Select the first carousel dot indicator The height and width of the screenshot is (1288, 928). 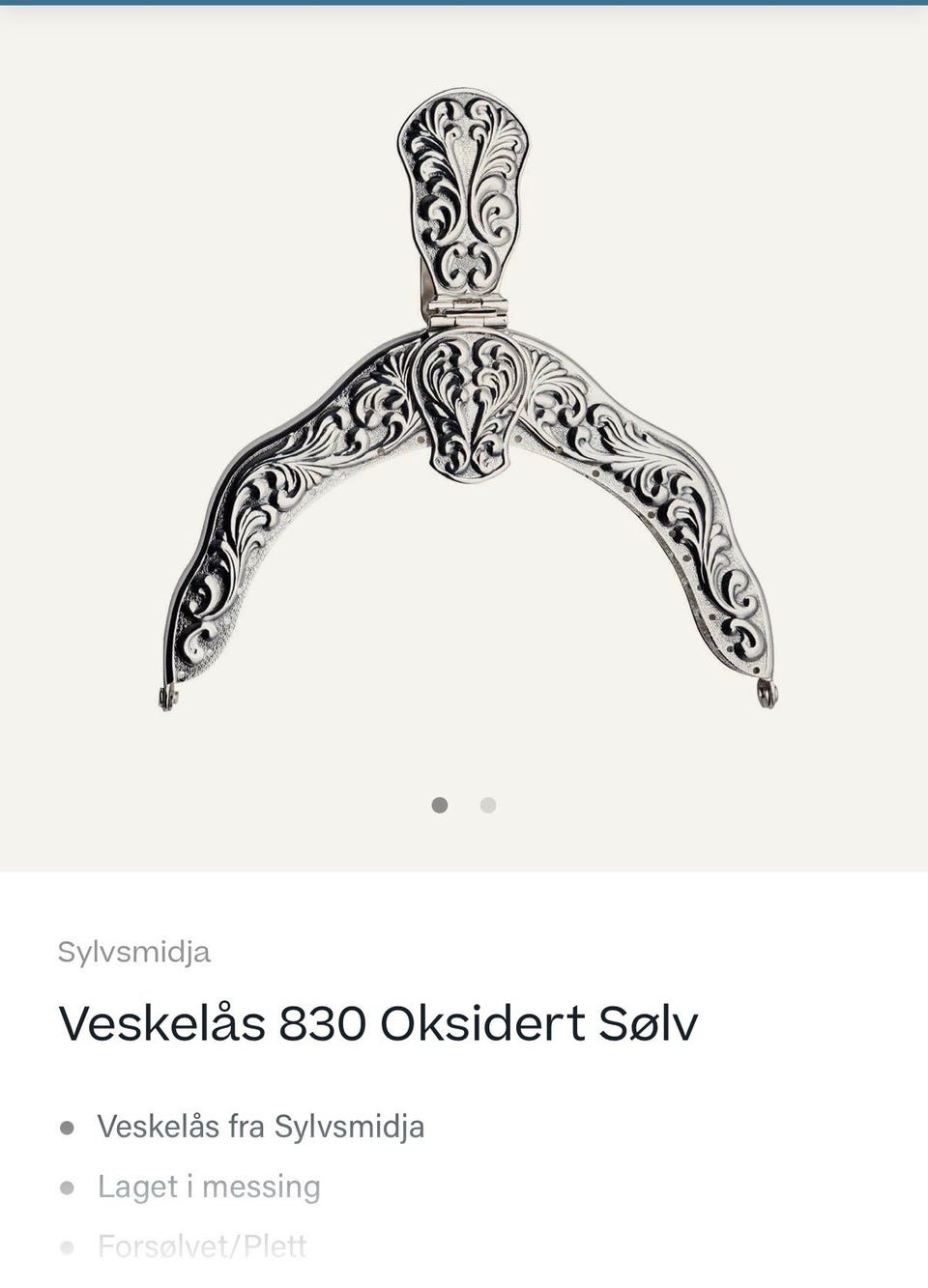440,805
